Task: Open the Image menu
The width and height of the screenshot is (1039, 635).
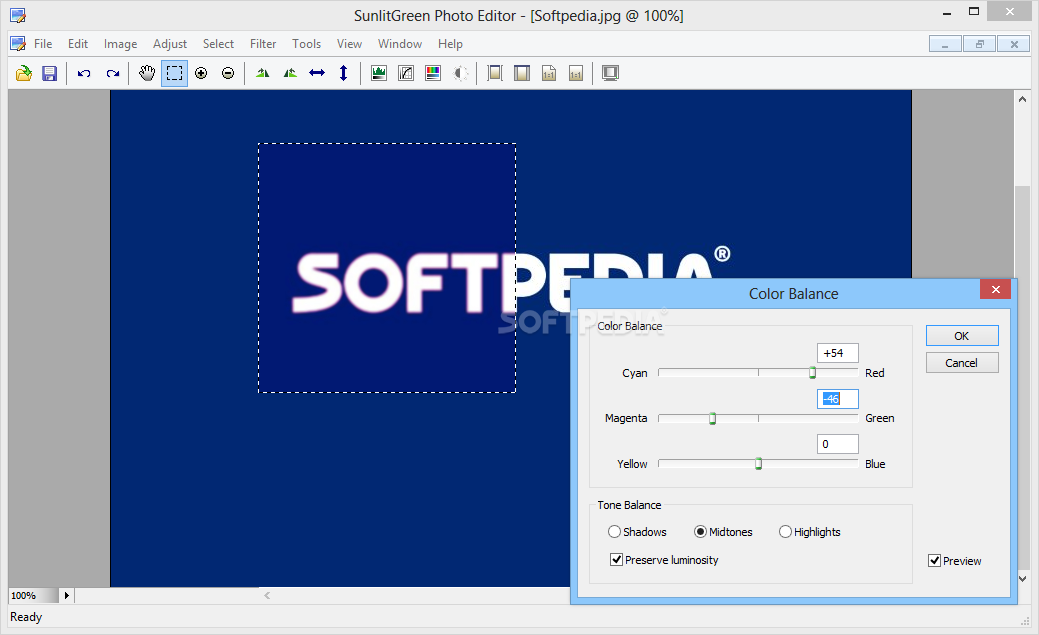Action: (121, 44)
